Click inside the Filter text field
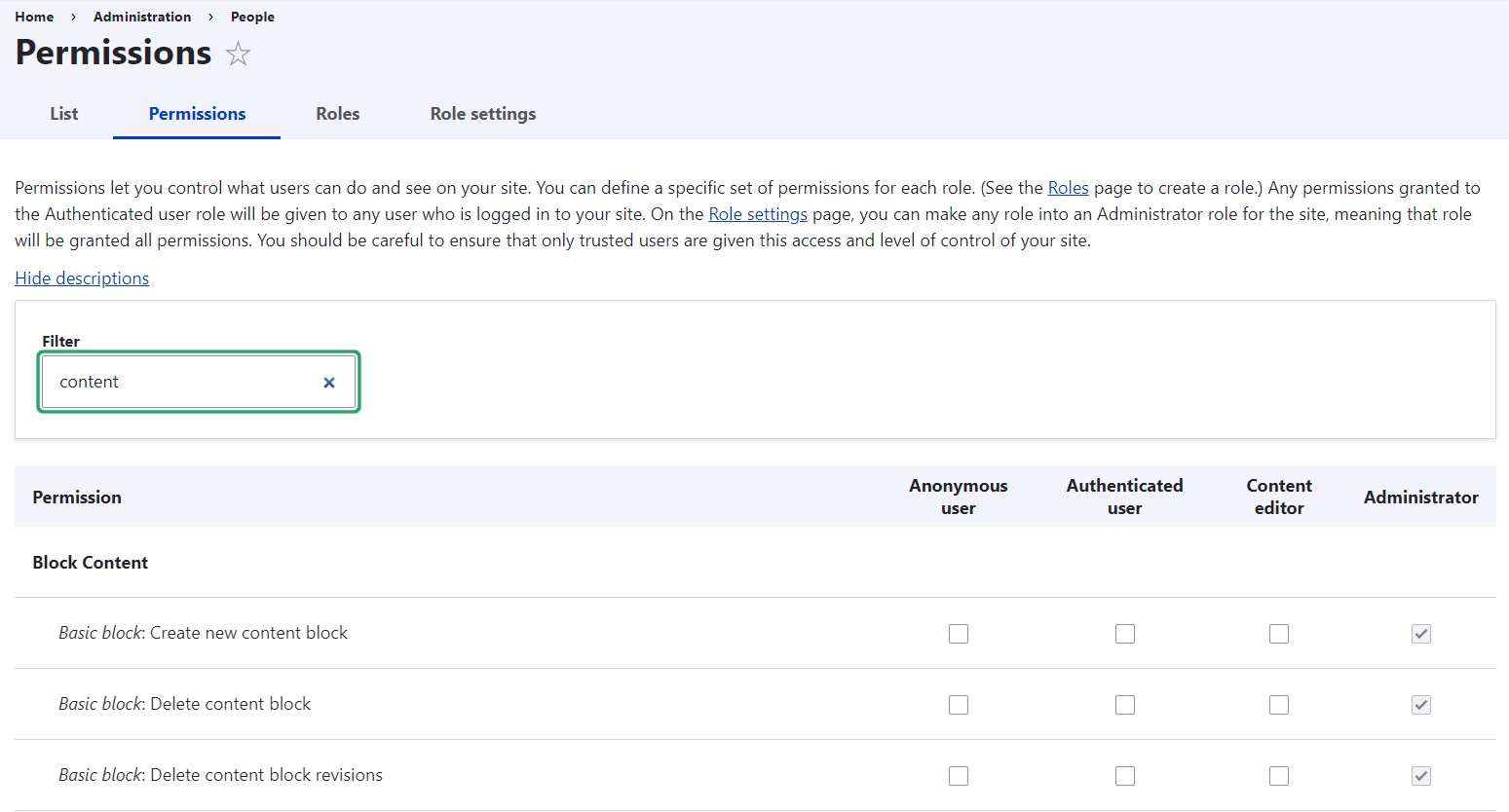The height and width of the screenshot is (812, 1509). 175,382
